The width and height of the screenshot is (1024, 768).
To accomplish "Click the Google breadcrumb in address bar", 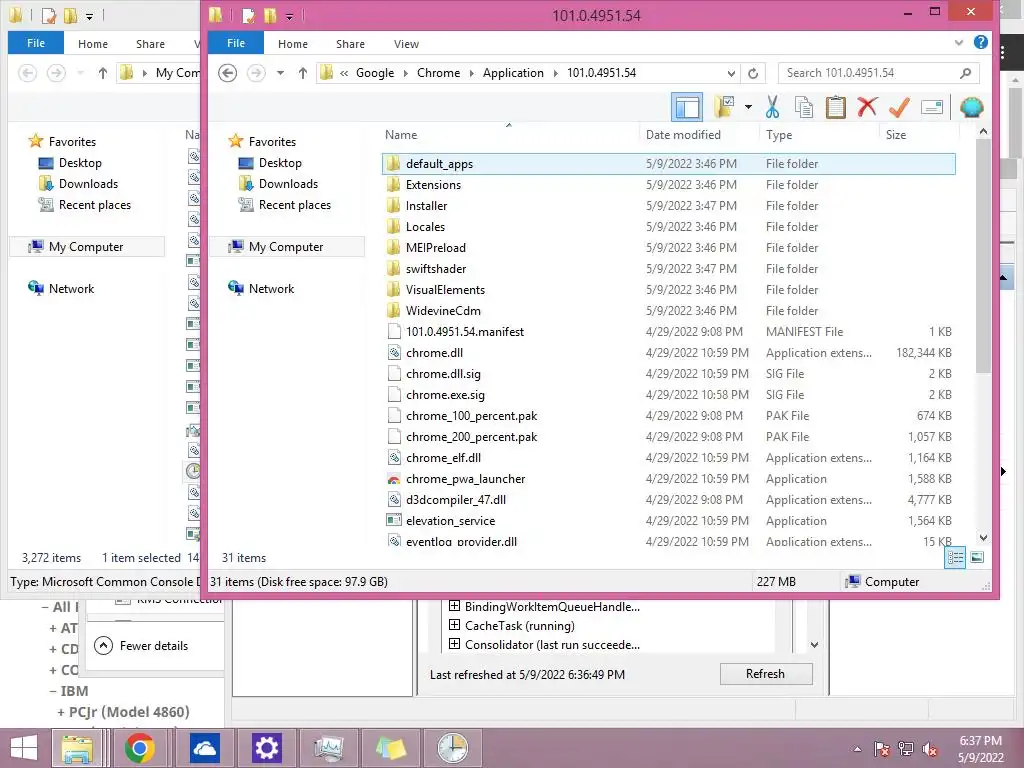I will [375, 73].
